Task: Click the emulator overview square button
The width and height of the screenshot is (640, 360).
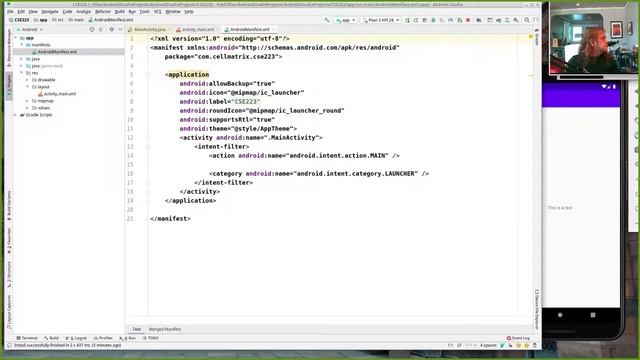Action: [x=593, y=315]
